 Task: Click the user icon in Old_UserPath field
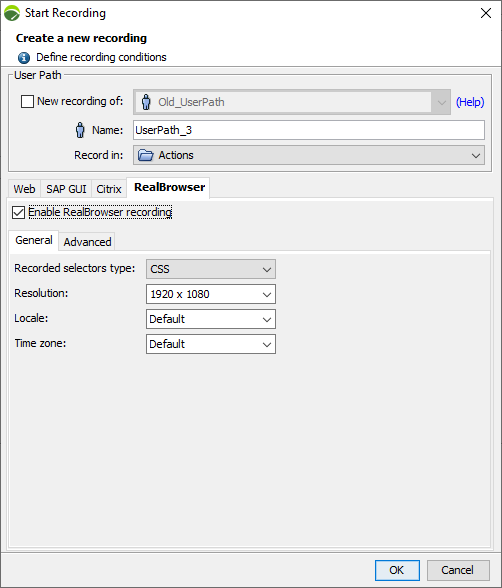point(146,102)
